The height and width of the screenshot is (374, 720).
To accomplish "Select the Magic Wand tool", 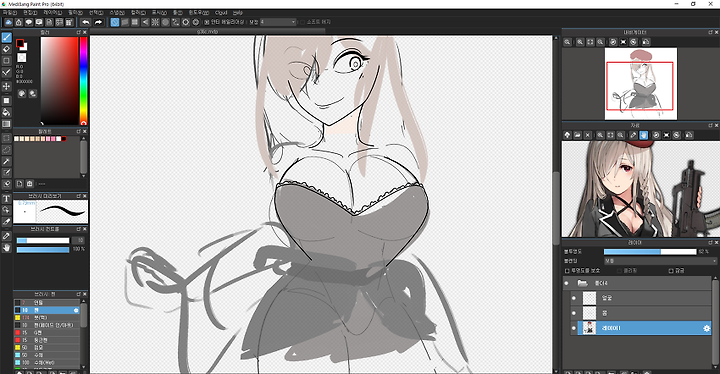I will [6, 161].
